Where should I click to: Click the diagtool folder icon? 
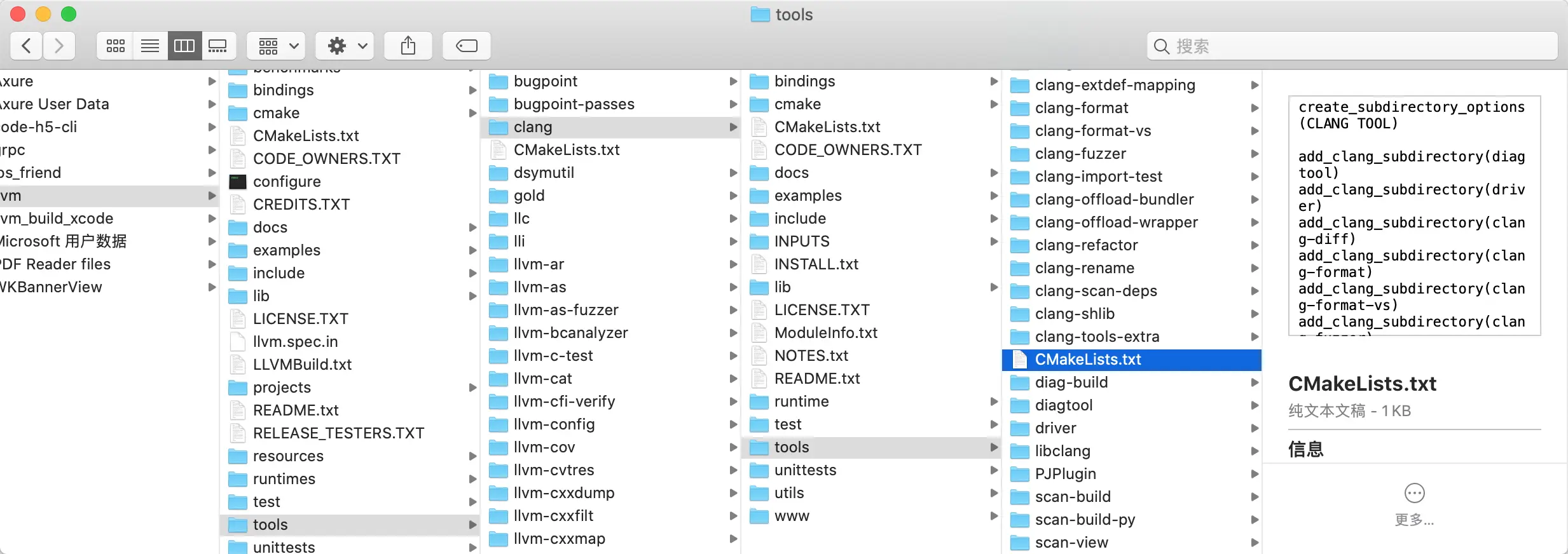tap(1020, 405)
